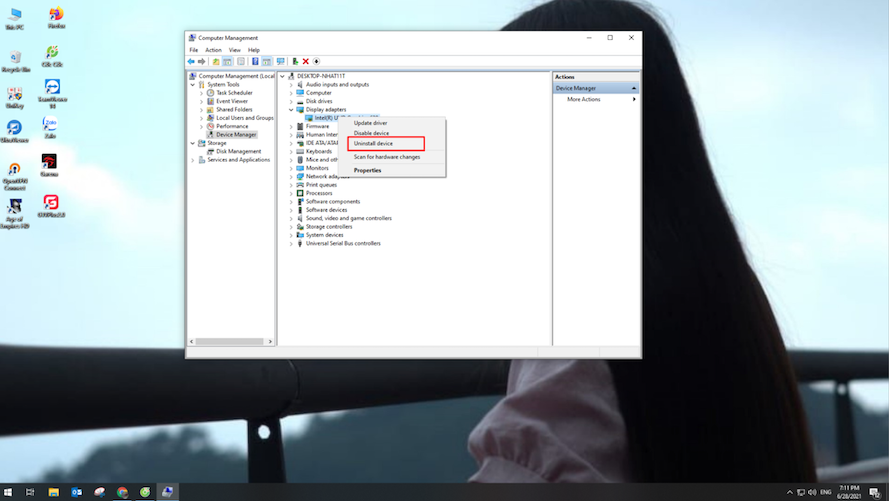The width and height of the screenshot is (889, 501).
Task: Select the Processors device category
Action: 319,193
